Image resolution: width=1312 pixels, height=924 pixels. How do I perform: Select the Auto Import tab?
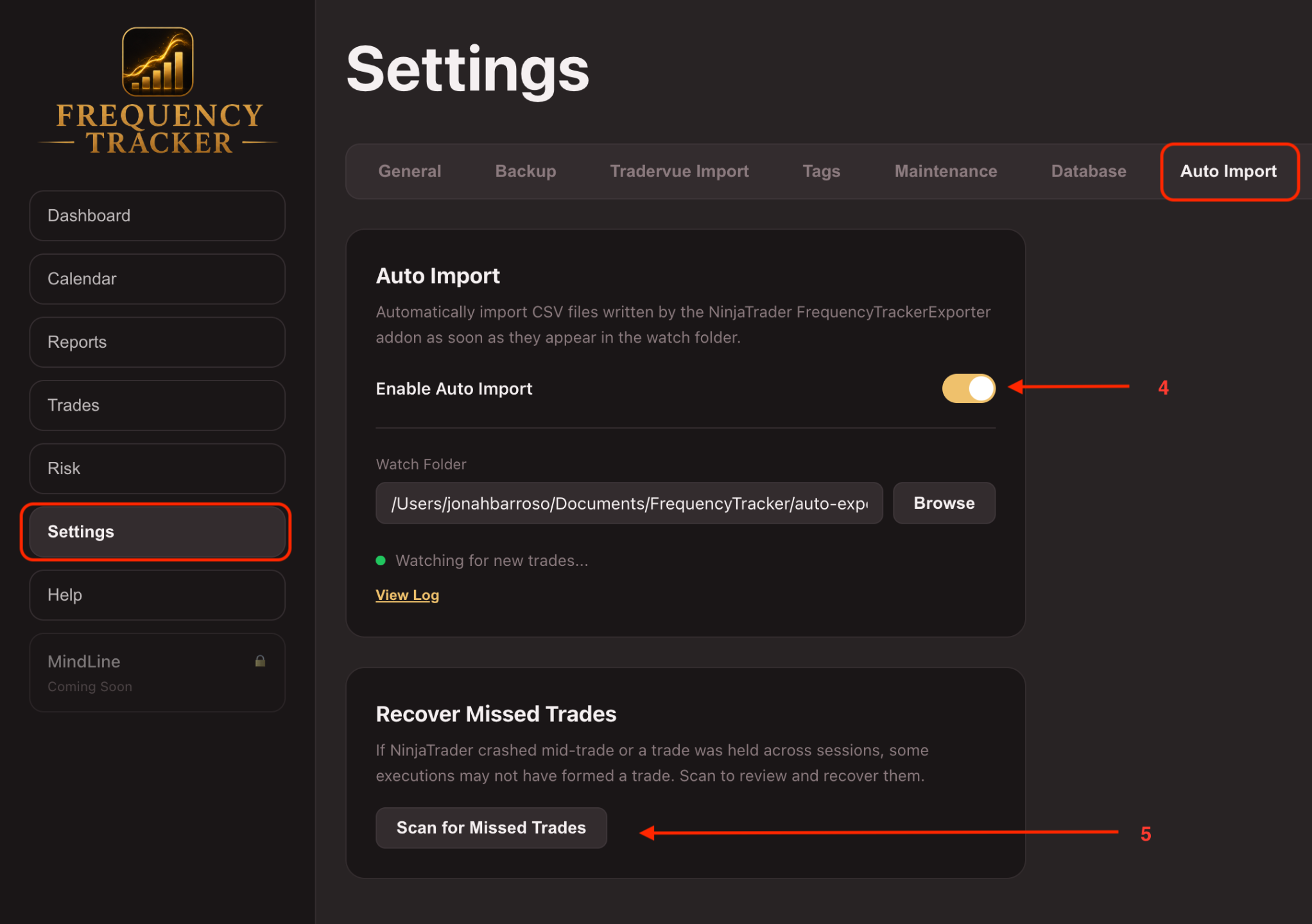point(1229,171)
